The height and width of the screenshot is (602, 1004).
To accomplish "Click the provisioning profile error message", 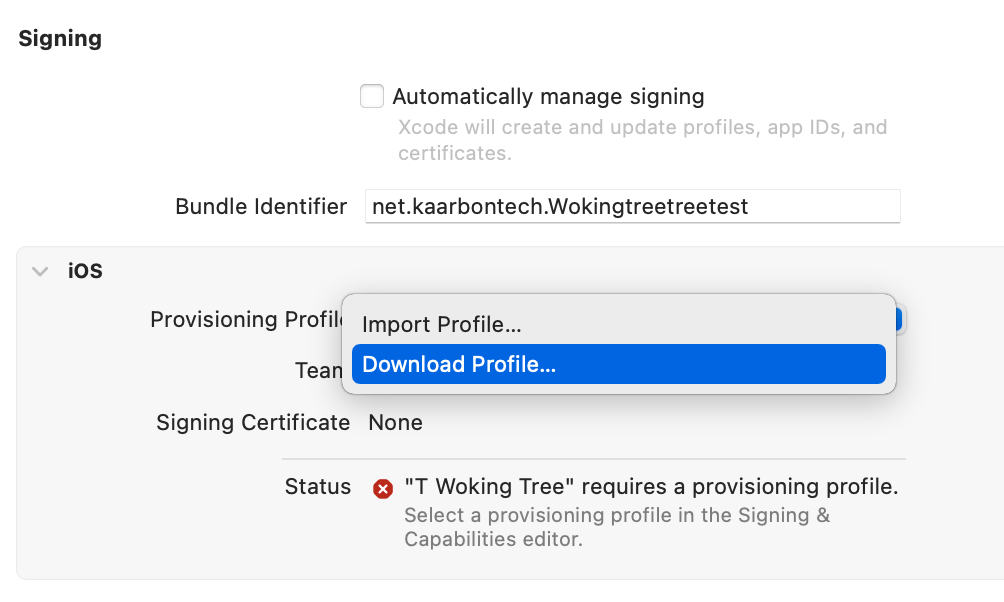I will (x=651, y=487).
